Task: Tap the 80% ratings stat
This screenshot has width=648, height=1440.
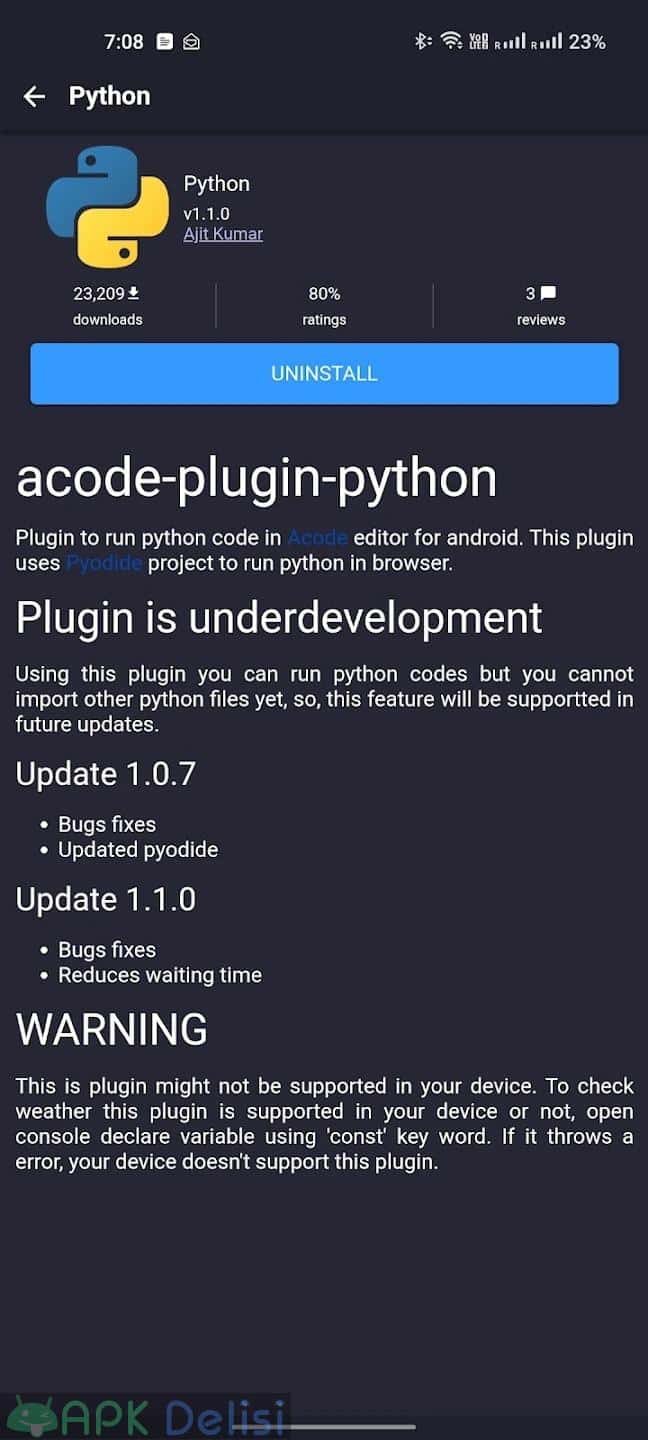Action: pos(324,306)
